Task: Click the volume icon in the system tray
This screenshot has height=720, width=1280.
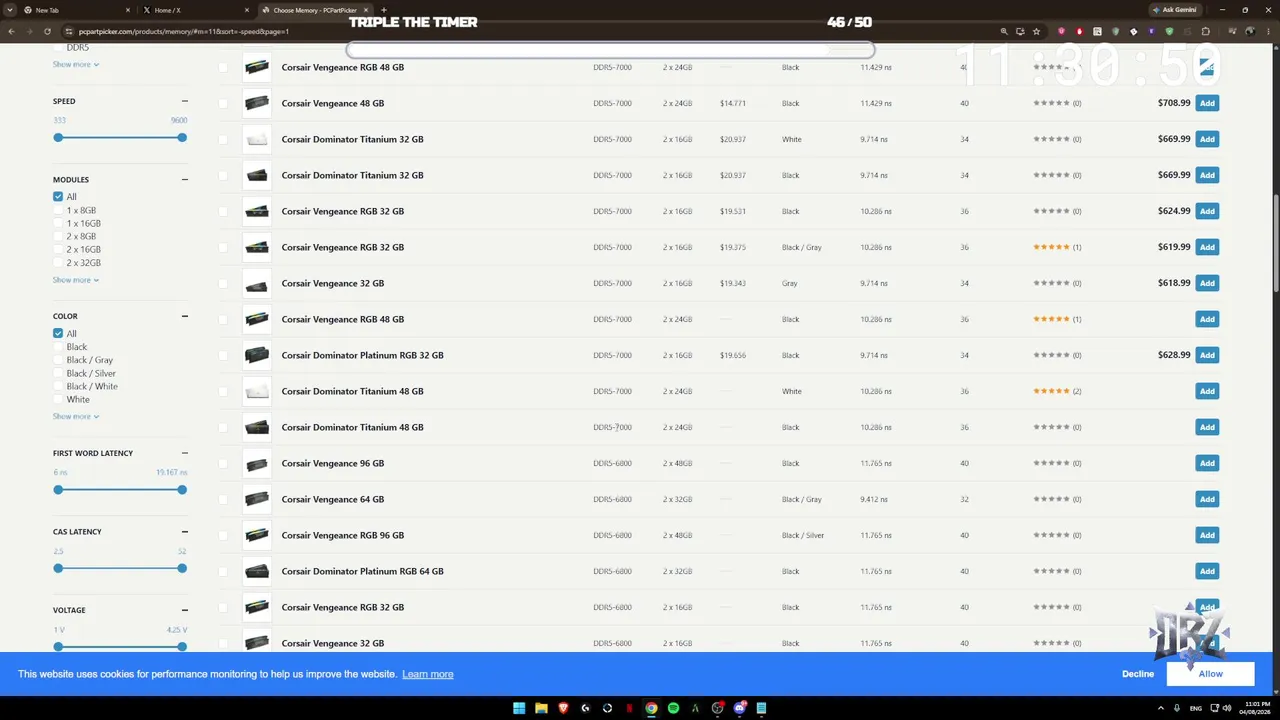Action: click(1227, 708)
